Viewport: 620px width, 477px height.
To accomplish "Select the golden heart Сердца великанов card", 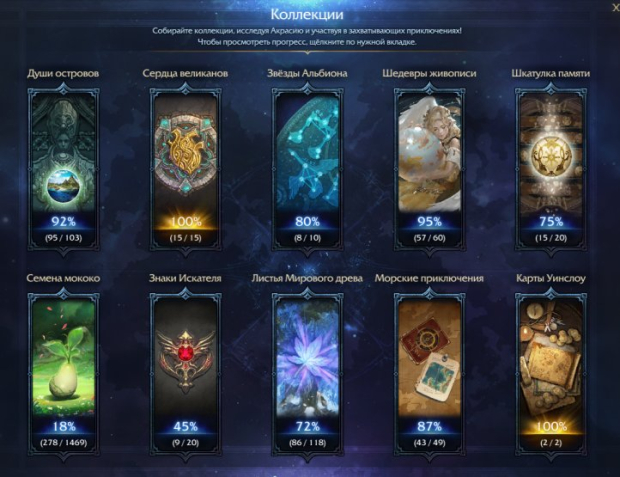I will (x=185, y=170).
